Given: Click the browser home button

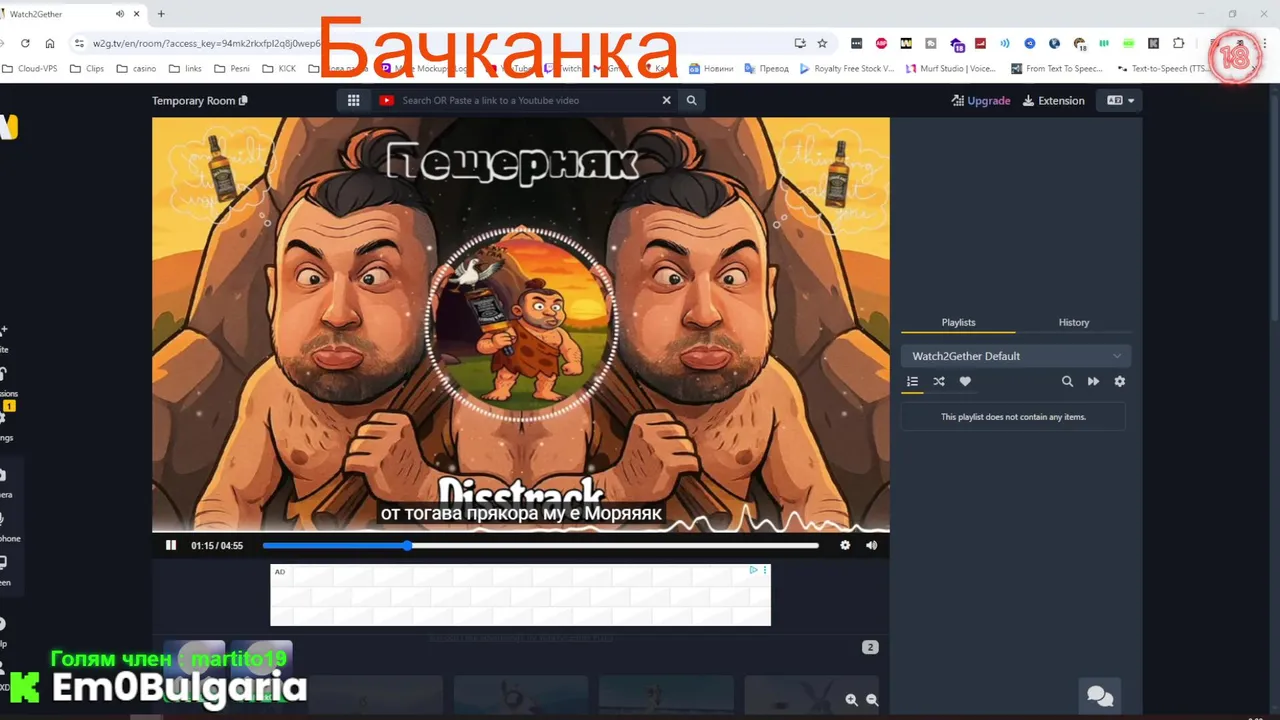Looking at the screenshot, I should 50,43.
